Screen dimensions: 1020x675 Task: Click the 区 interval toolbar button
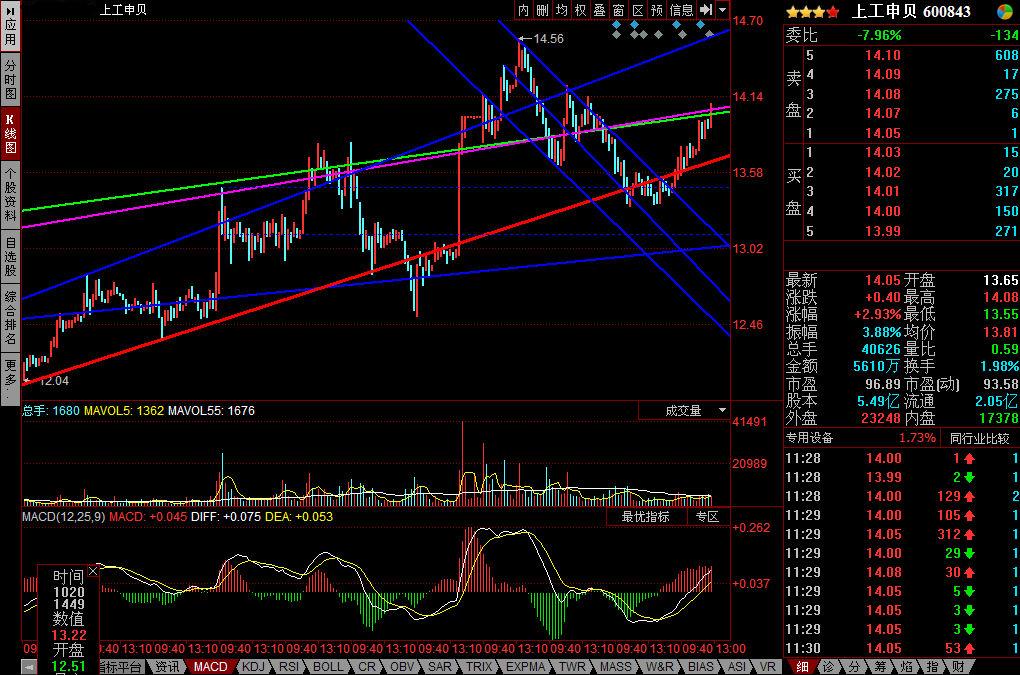[x=638, y=10]
